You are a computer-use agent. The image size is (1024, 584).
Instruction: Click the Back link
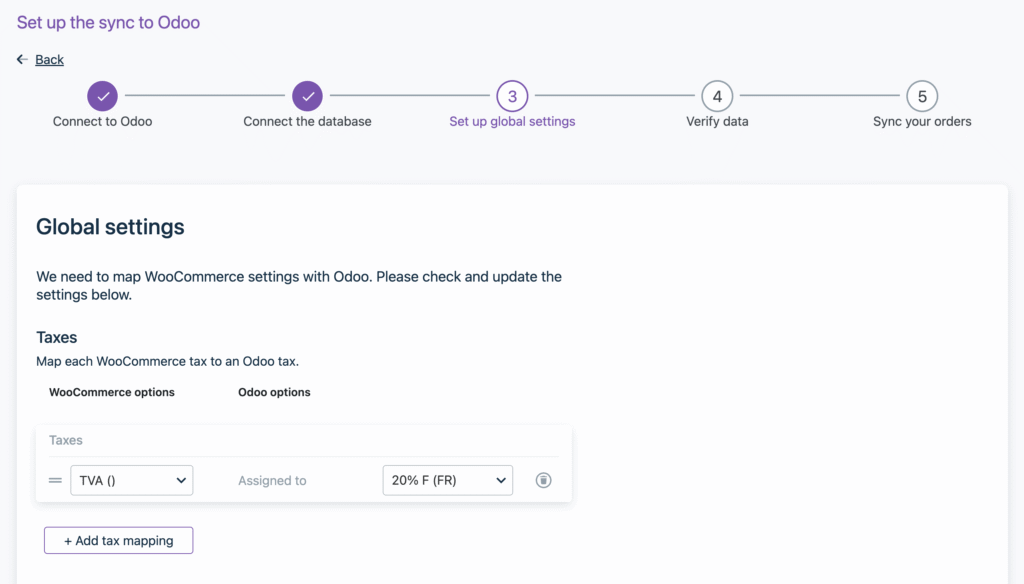pyautogui.click(x=49, y=60)
